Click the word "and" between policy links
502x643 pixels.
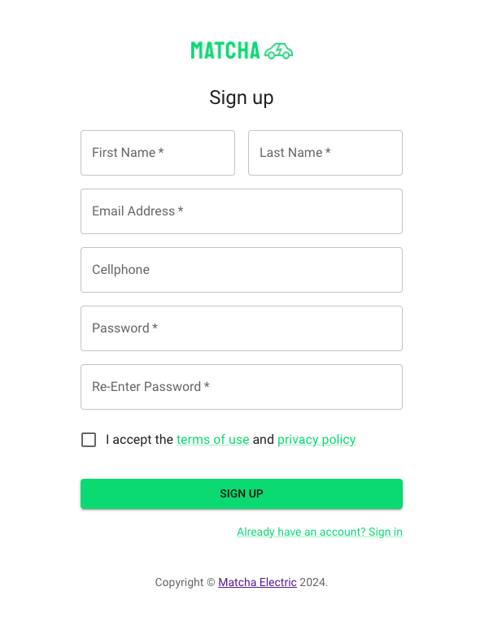(x=263, y=440)
